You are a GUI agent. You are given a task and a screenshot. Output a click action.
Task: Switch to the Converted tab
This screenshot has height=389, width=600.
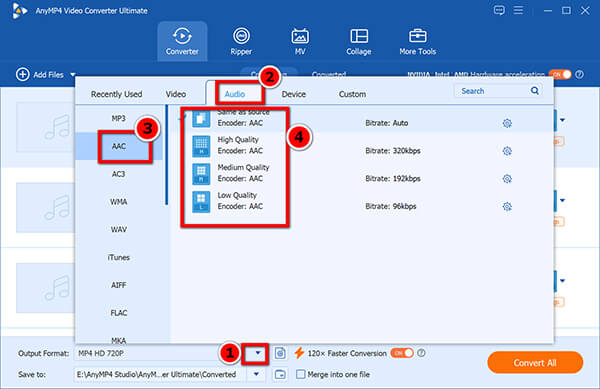[329, 74]
